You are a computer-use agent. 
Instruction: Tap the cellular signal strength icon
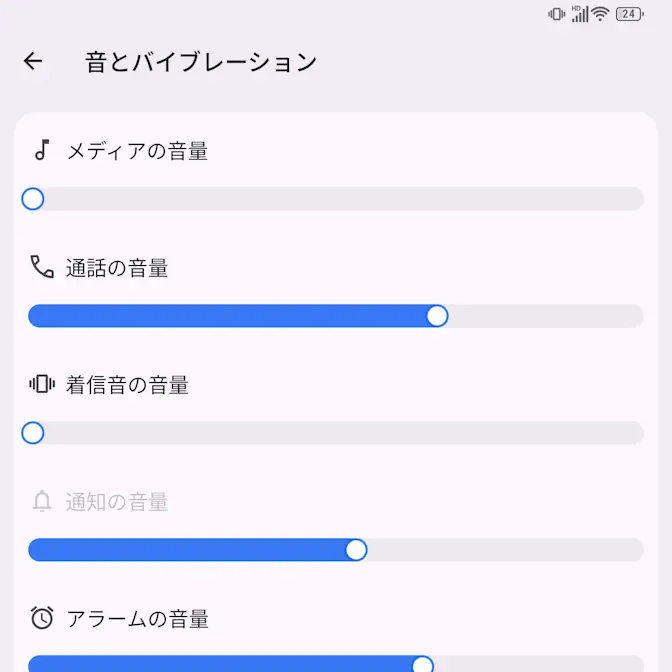pos(580,14)
